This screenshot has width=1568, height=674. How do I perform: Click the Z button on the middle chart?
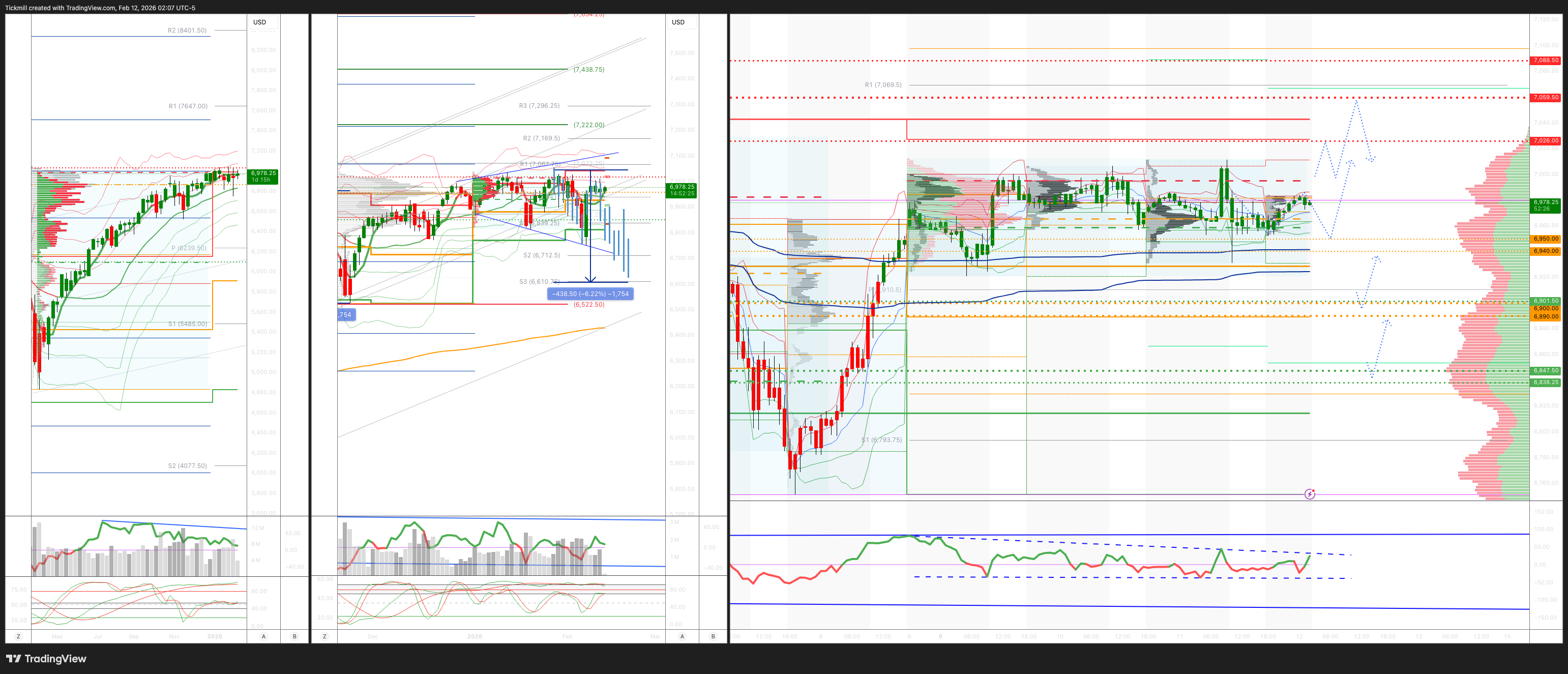coord(324,636)
